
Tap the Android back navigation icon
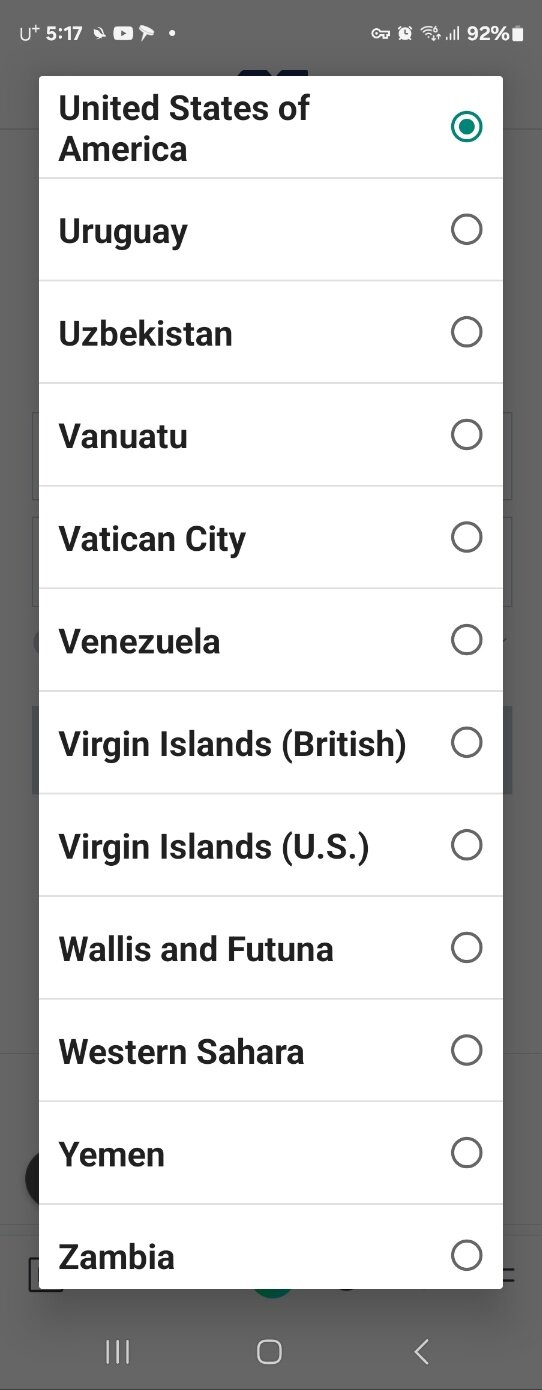(x=421, y=1352)
